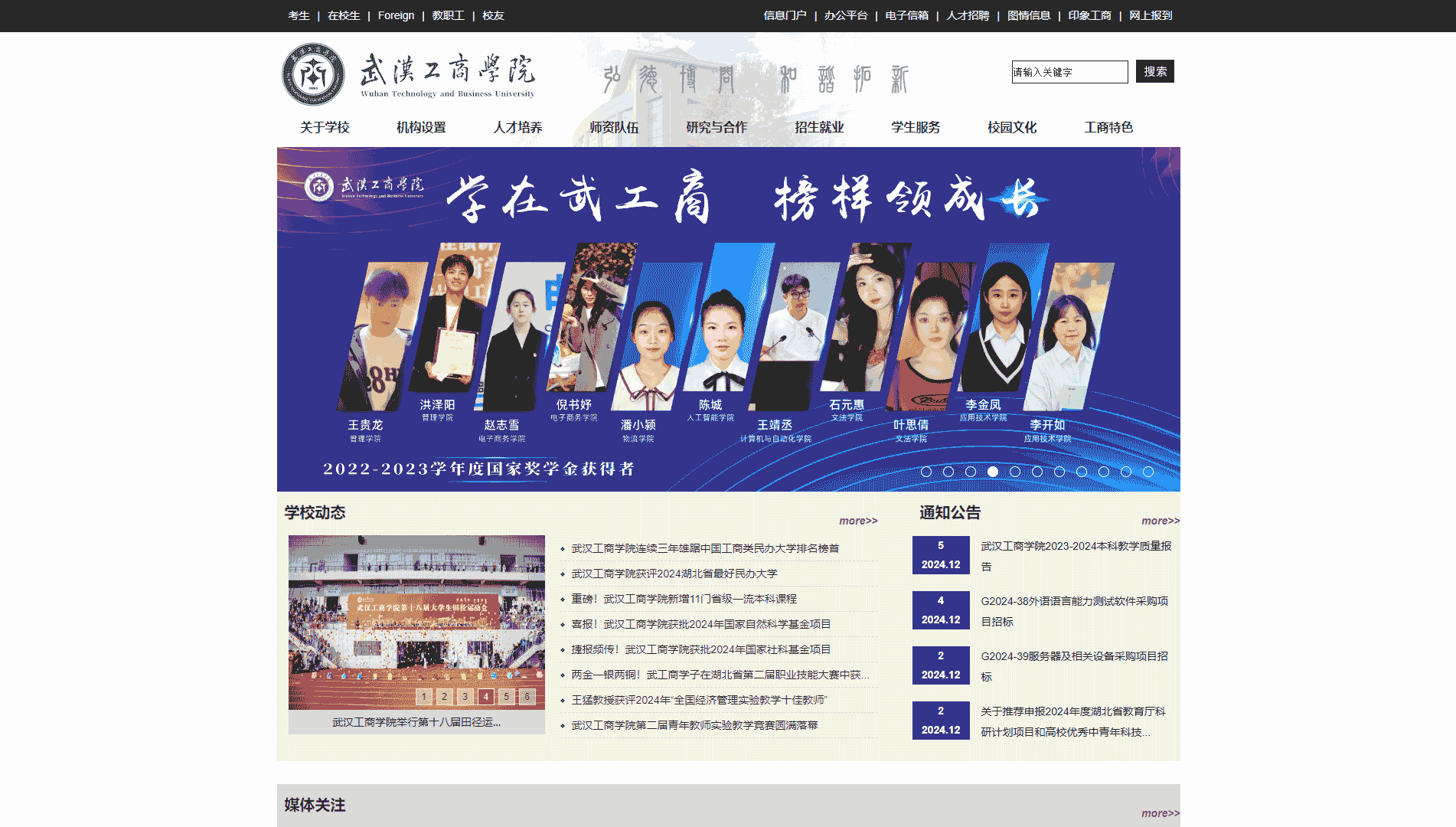Open the 校友 link in the top bar
The height and width of the screenshot is (827, 1456).
[493, 15]
